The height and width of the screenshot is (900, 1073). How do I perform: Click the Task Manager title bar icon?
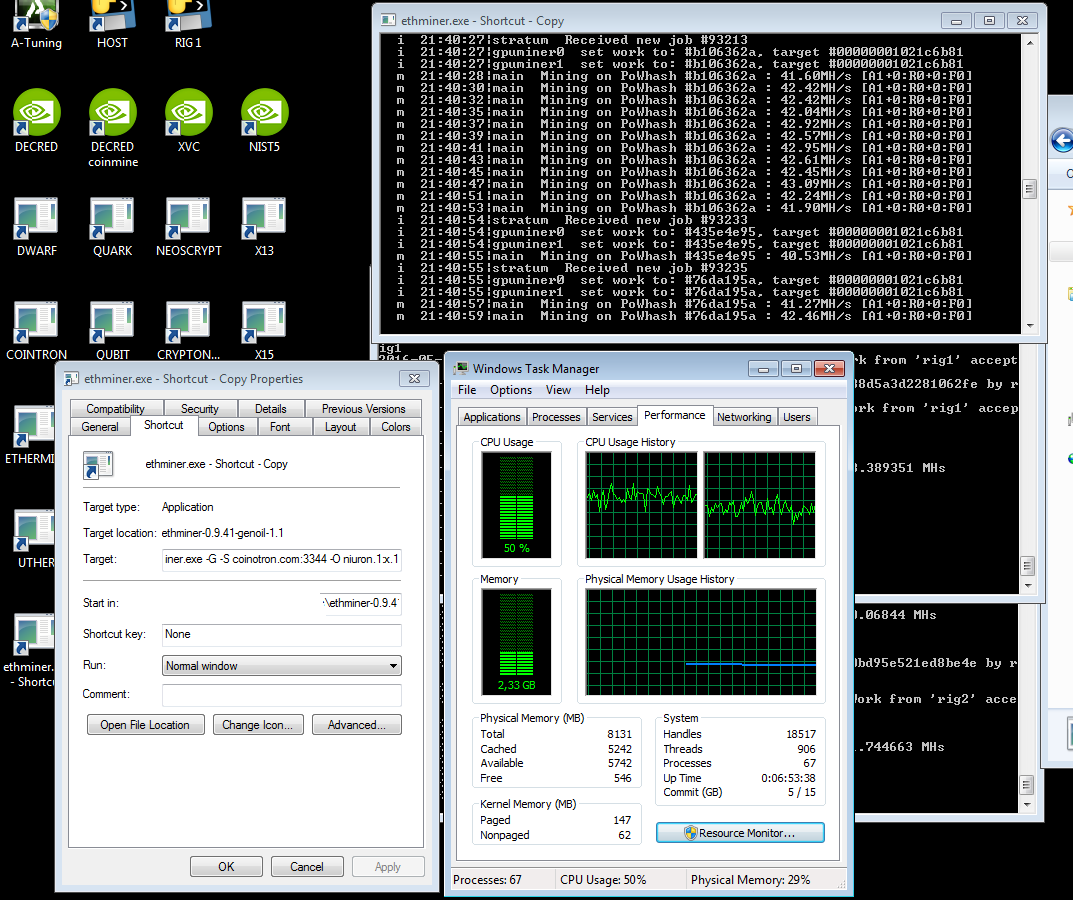(x=461, y=368)
